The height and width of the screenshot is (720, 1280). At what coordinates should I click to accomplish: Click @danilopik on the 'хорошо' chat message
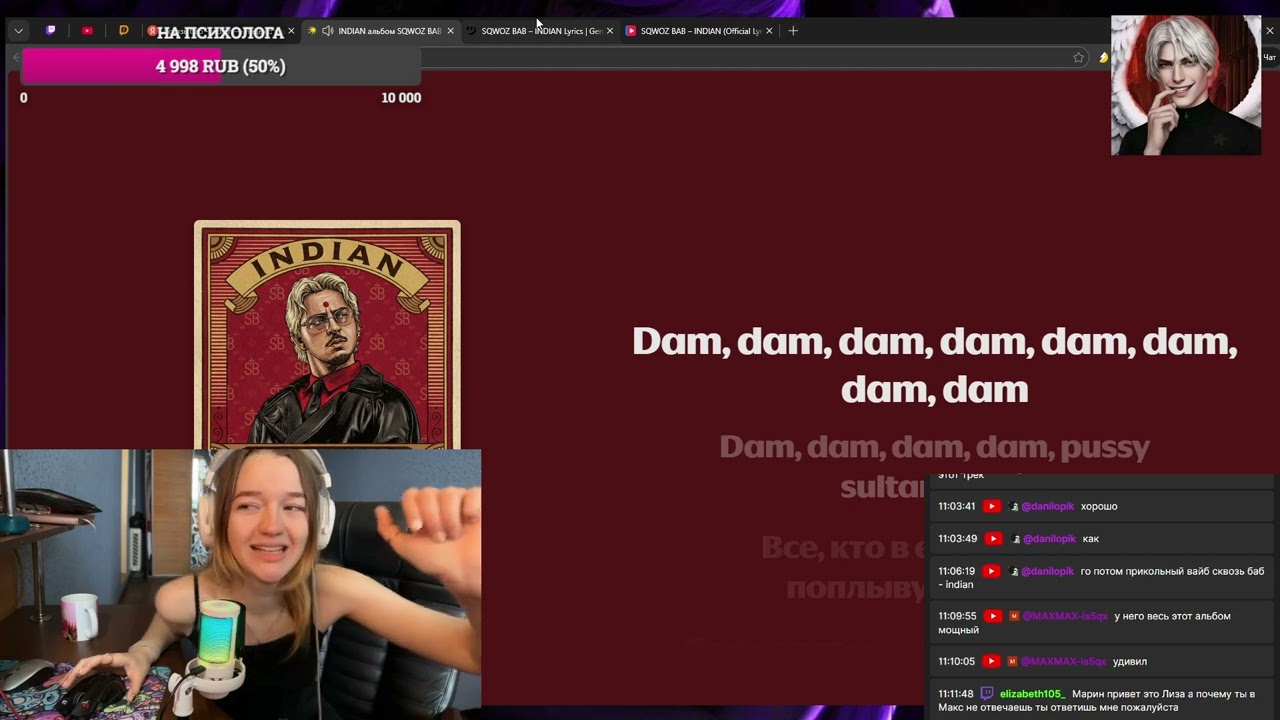[x=1047, y=507]
